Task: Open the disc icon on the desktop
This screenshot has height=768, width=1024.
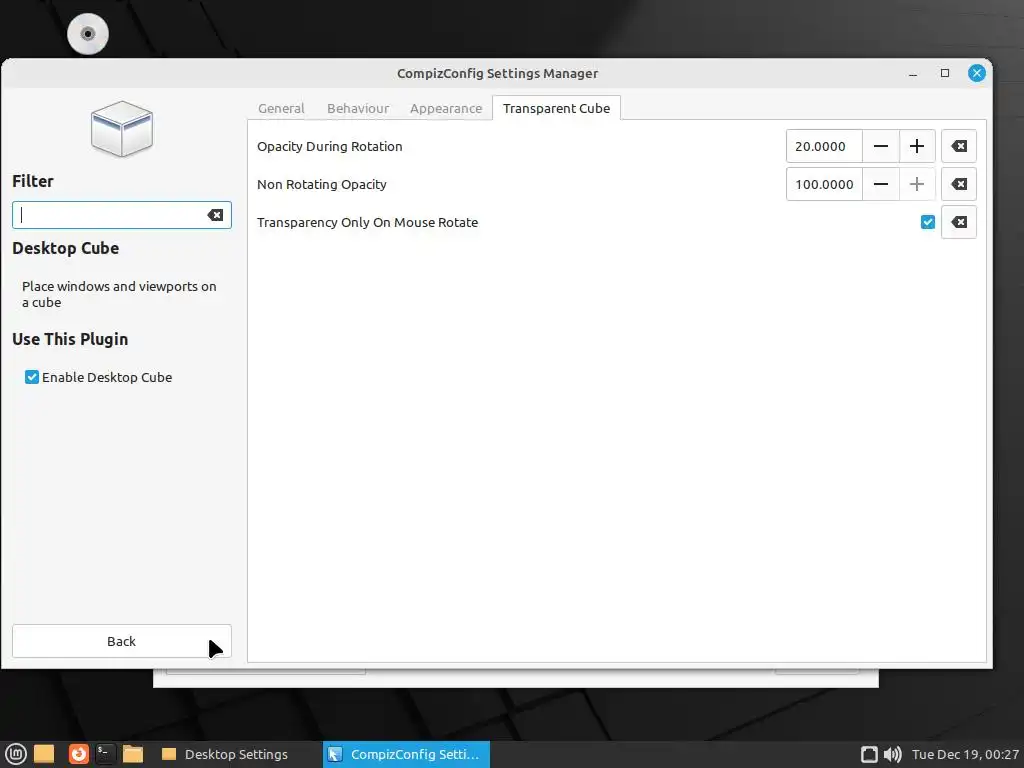Action: tap(88, 33)
